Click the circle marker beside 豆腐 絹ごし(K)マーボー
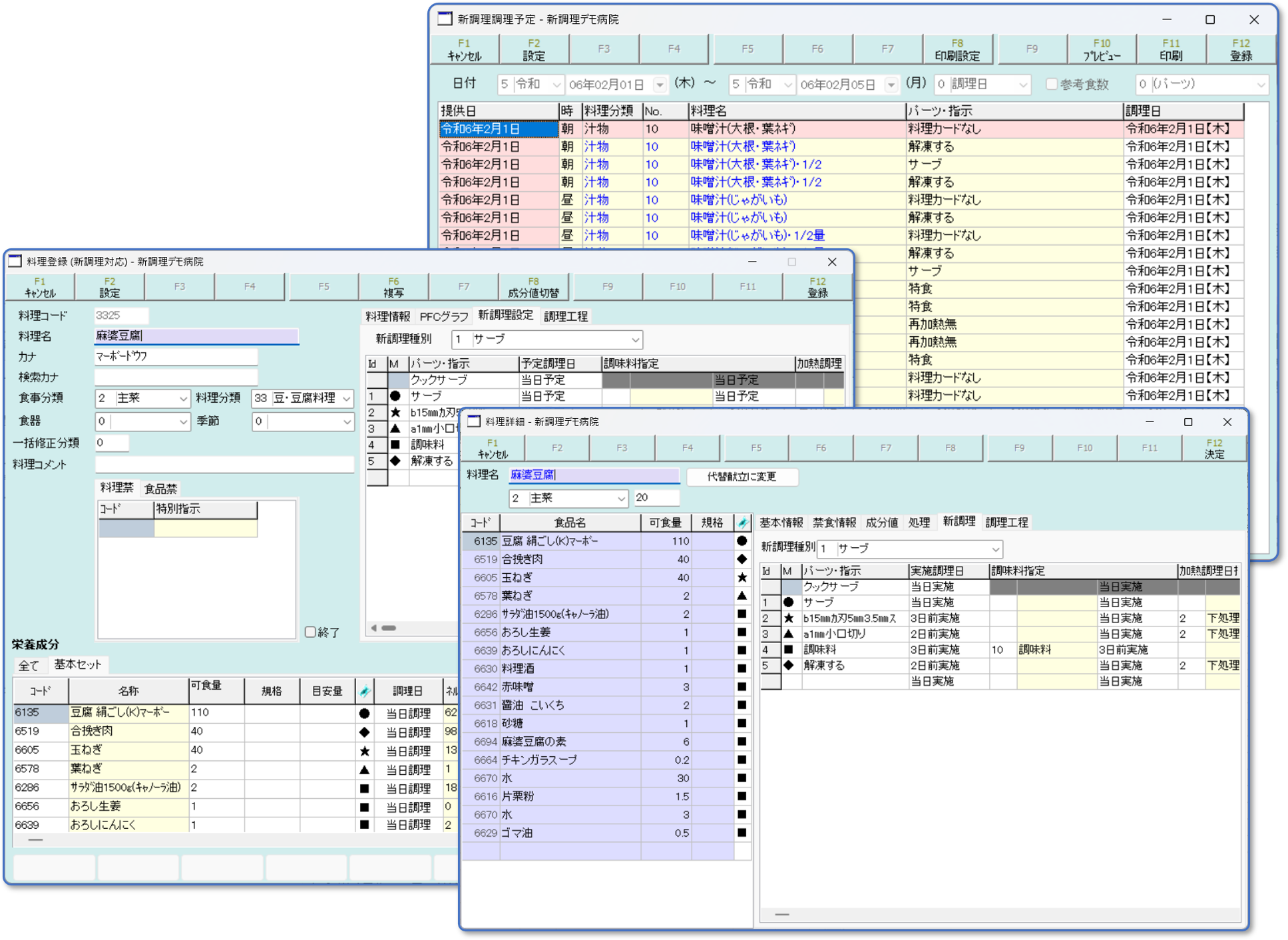The image size is (1288, 940). point(741,541)
